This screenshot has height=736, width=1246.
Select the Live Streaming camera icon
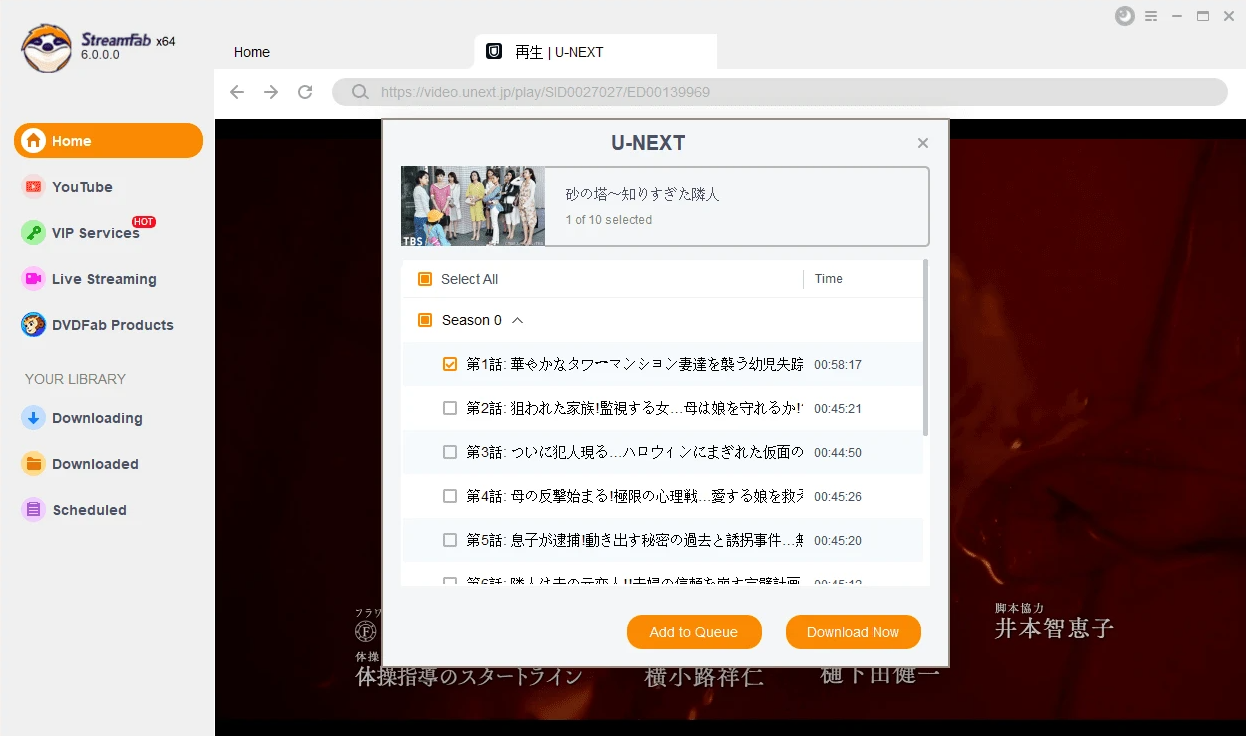click(34, 279)
